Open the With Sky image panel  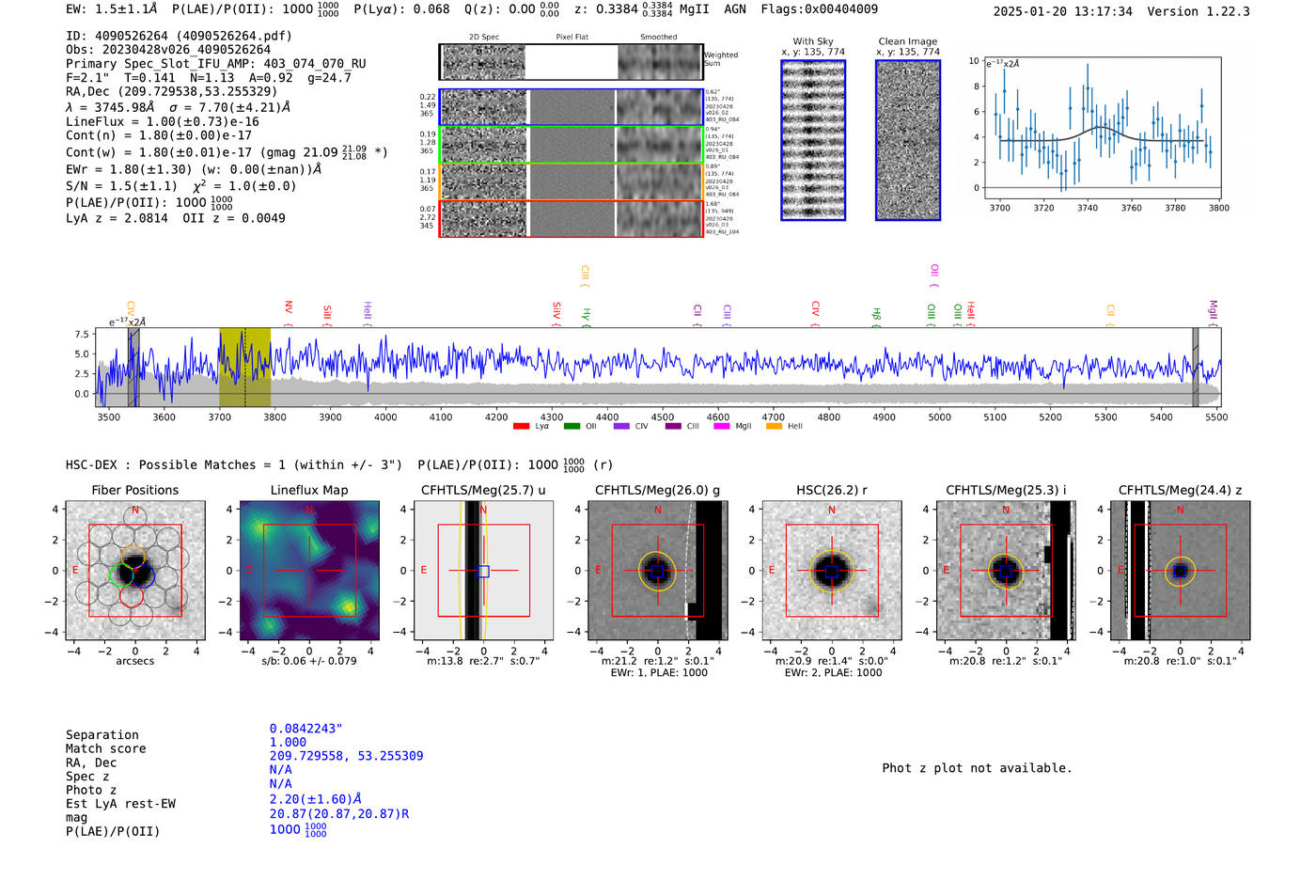[x=813, y=140]
